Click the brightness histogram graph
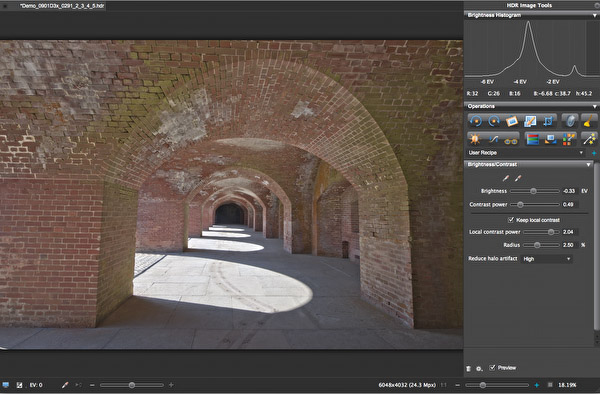This screenshot has width=600, height=394. click(x=532, y=49)
